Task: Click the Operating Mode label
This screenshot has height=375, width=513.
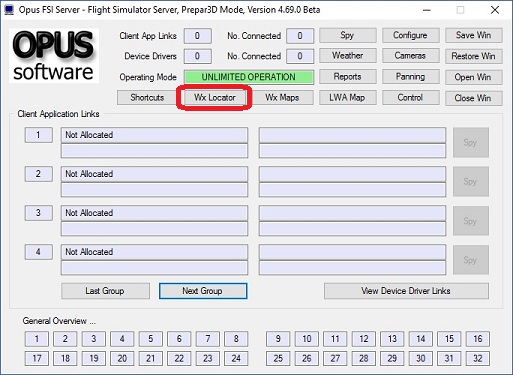Action: [x=148, y=77]
